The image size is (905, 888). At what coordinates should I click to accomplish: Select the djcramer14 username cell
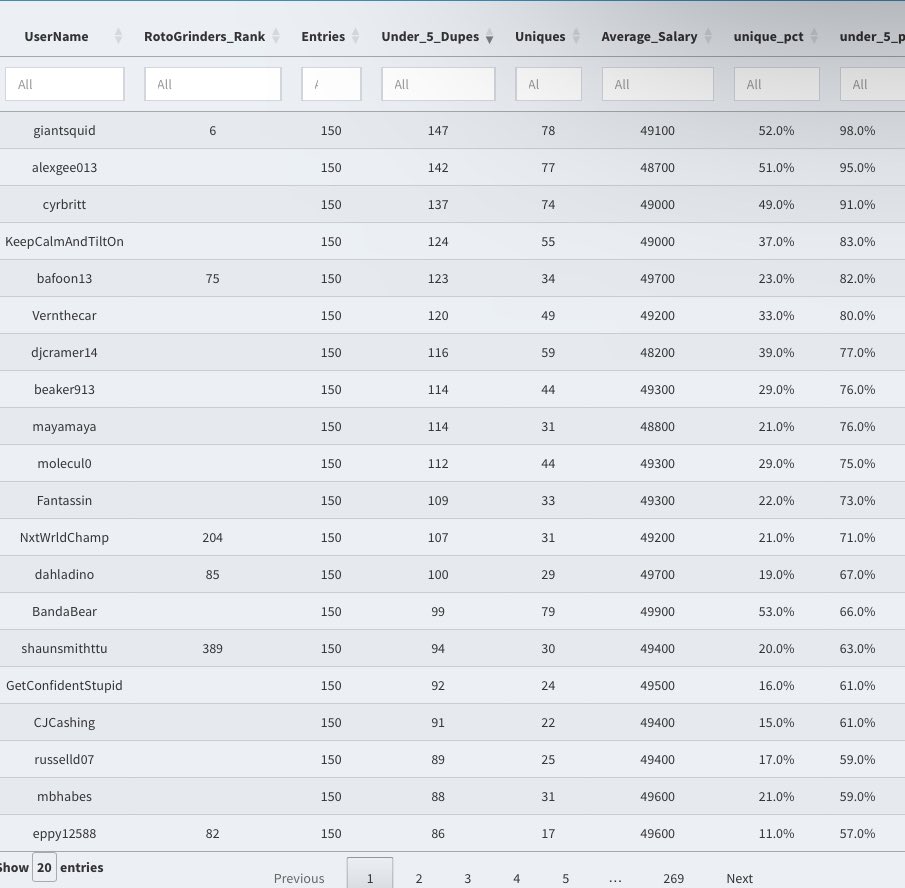[65, 352]
